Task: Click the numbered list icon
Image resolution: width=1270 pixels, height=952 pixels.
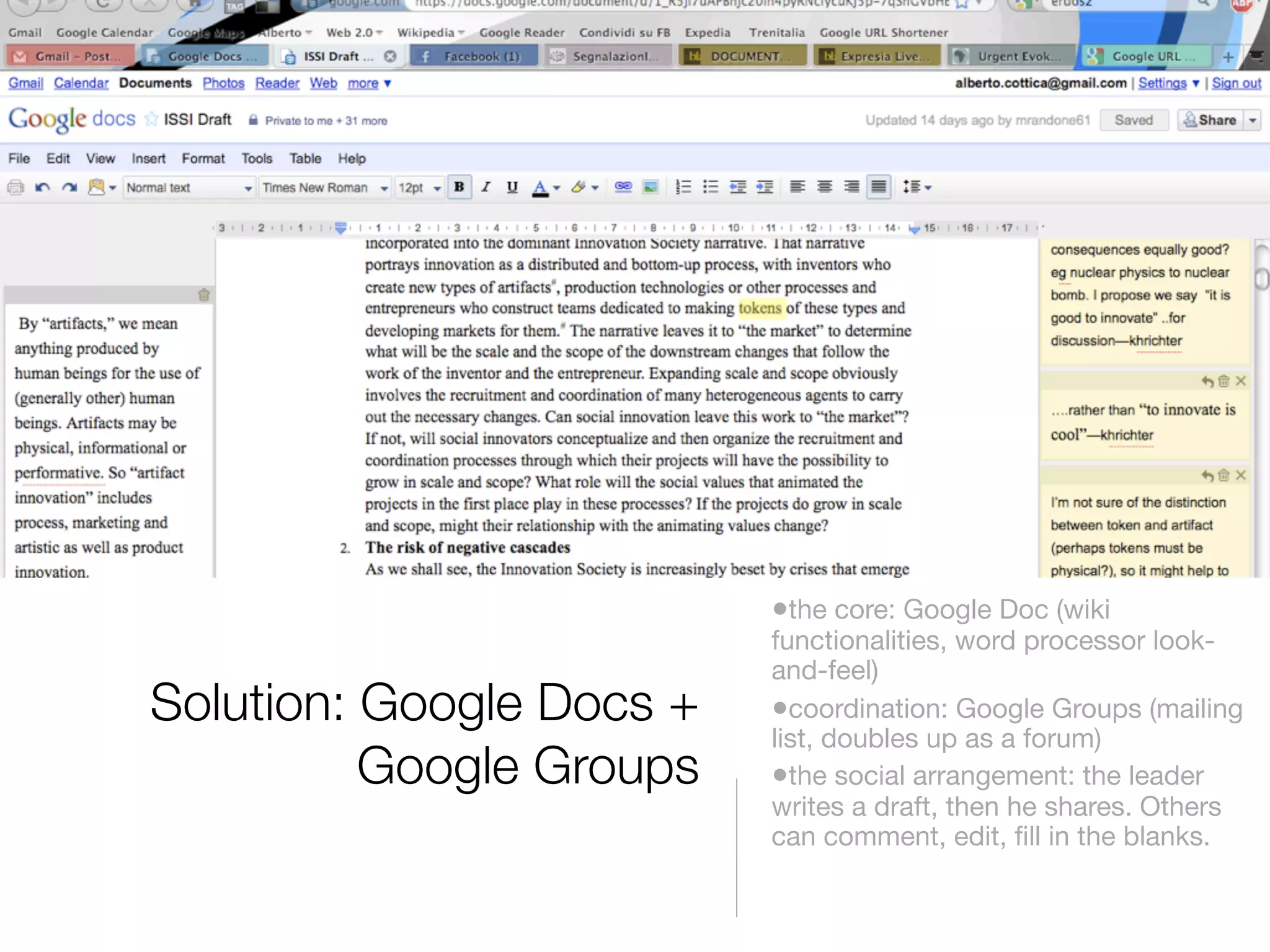Action: [683, 187]
